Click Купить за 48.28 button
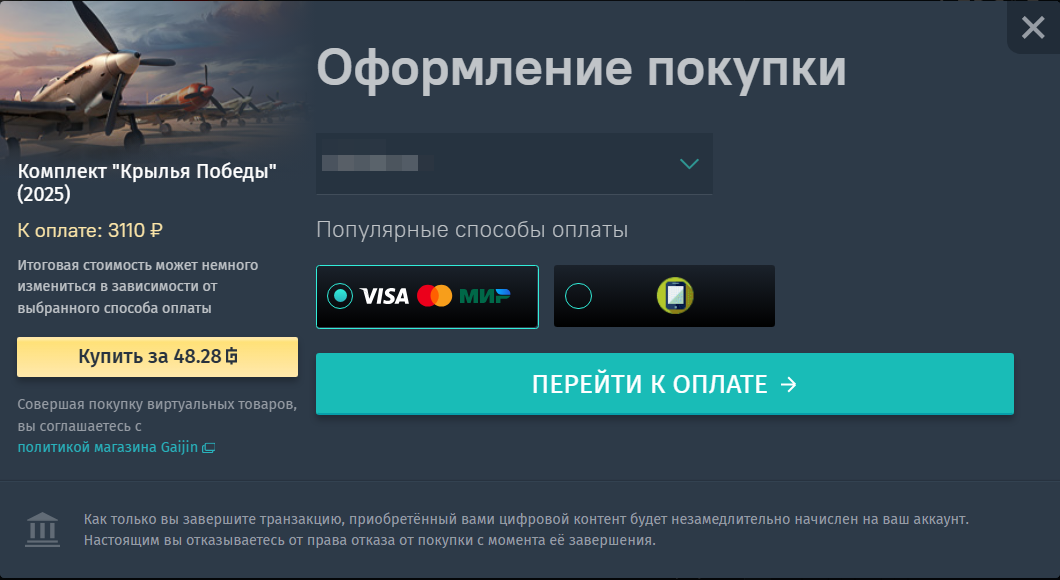The image size is (1060, 580). click(158, 357)
